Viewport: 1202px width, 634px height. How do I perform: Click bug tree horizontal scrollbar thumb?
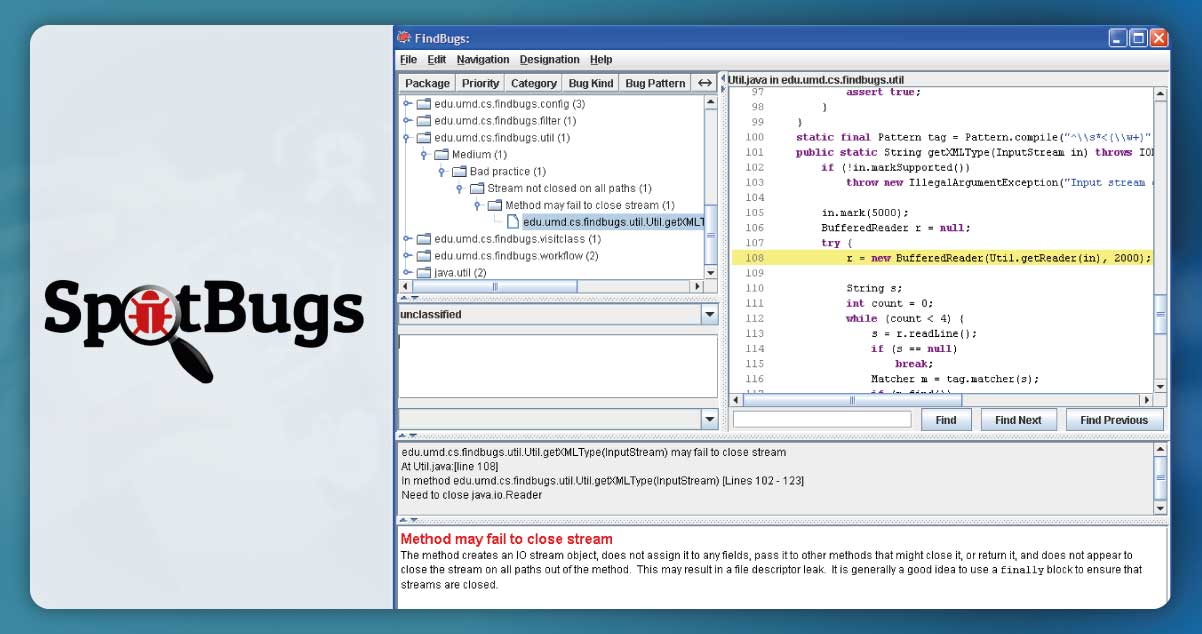click(x=496, y=286)
